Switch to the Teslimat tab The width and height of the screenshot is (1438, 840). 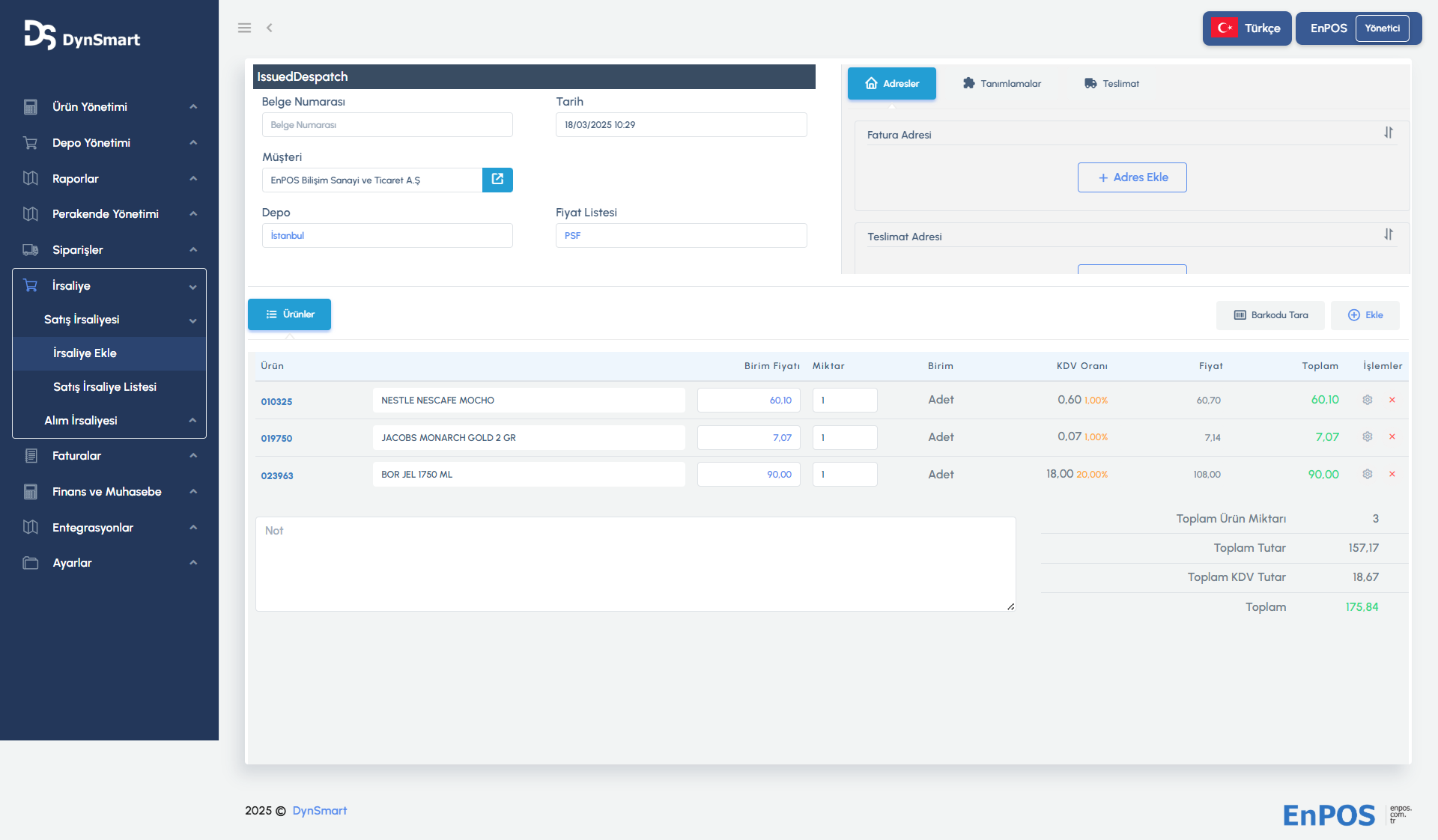[x=1111, y=84]
